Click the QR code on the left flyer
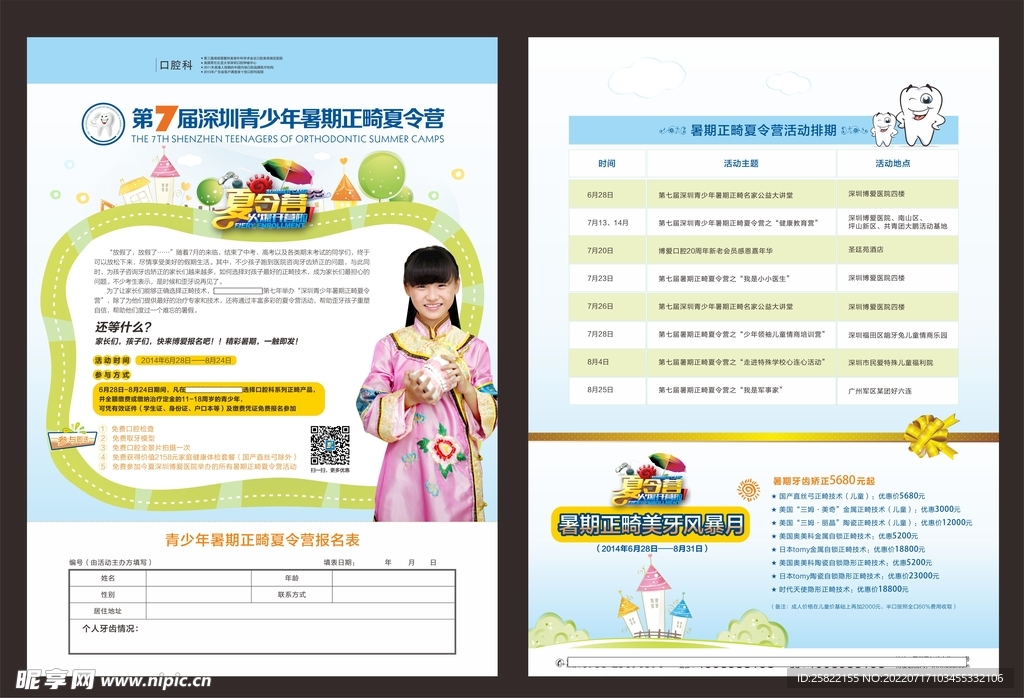Screen dimensions: 1024x698 click(x=329, y=445)
